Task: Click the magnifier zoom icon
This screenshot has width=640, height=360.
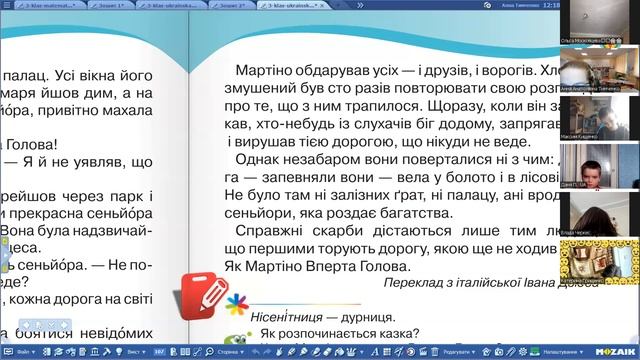Action: point(210,351)
